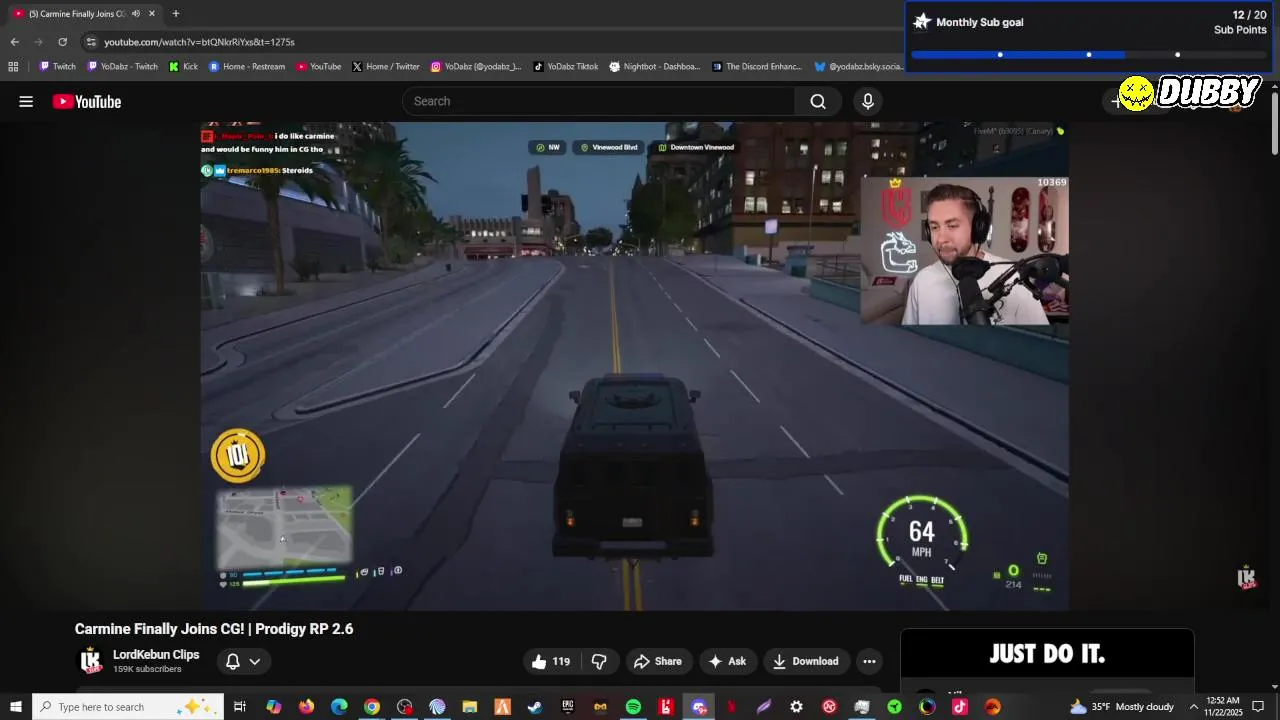1280x720 pixels.
Task: Open the yodabz.bsky.social bookmark
Action: 859,67
